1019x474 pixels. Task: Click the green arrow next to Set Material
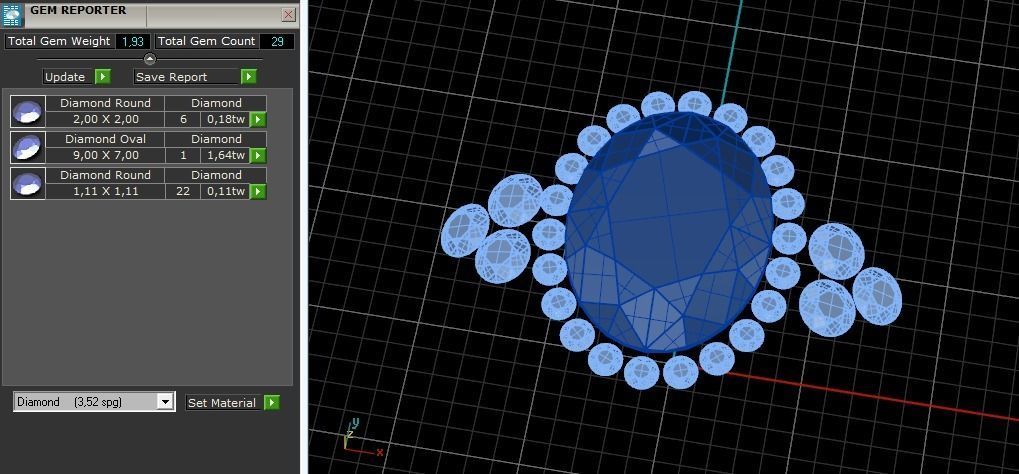coord(272,402)
